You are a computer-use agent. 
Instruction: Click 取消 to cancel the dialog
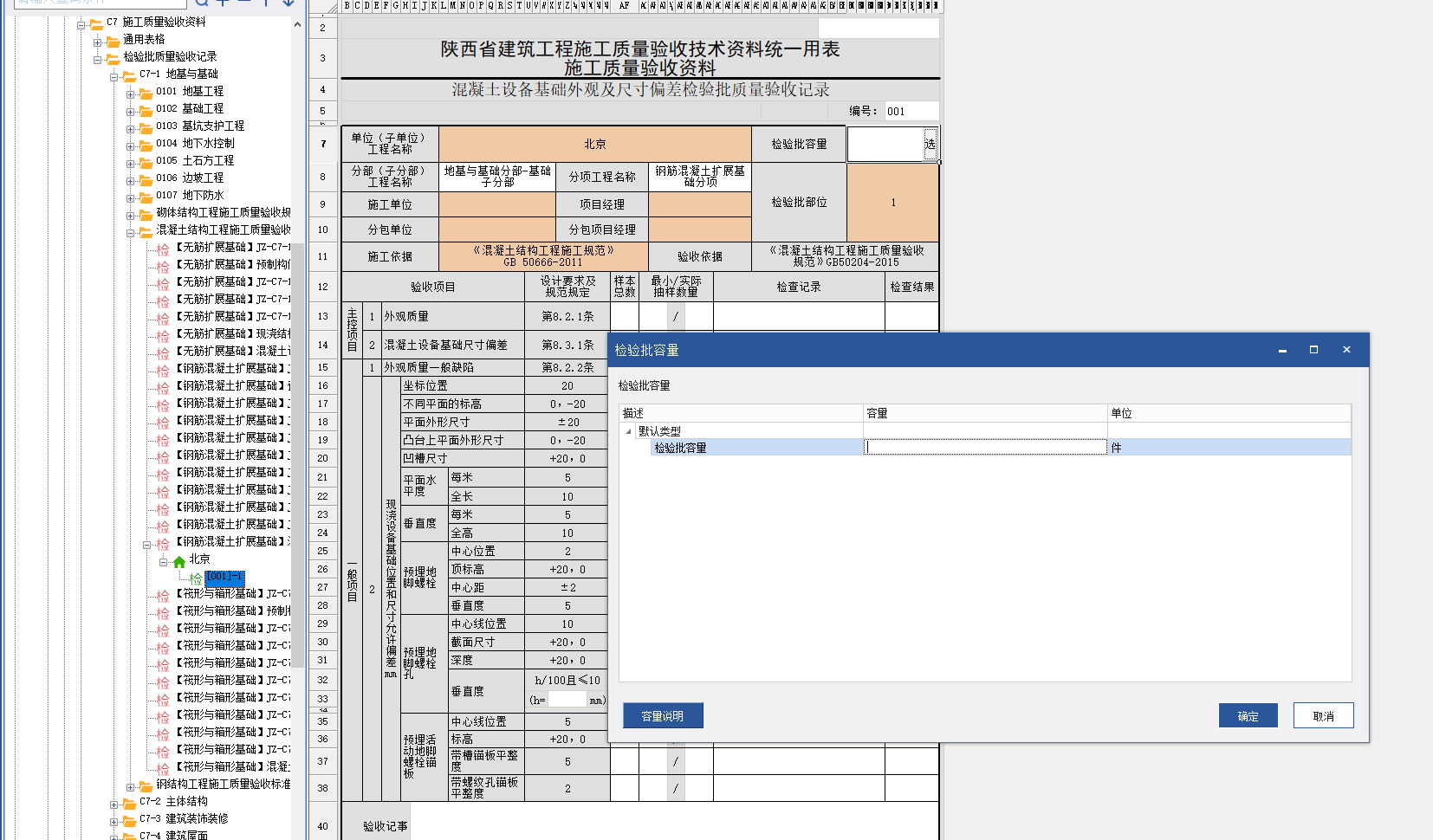[x=1323, y=716]
